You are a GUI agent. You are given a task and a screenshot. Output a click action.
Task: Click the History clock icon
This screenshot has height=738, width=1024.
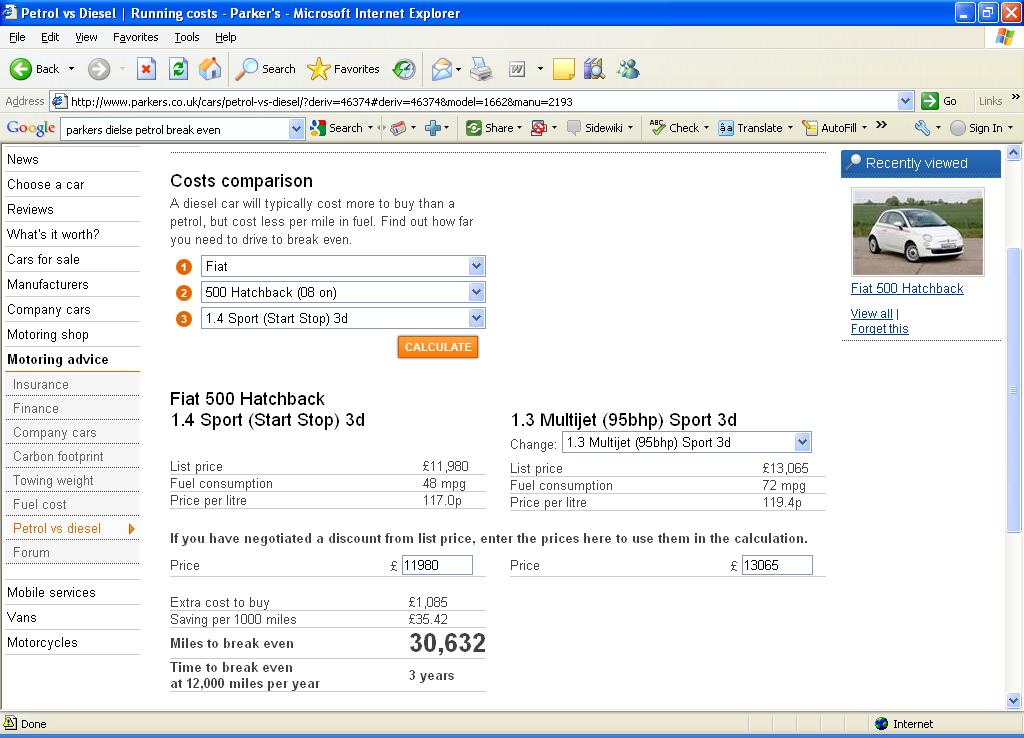pos(404,69)
